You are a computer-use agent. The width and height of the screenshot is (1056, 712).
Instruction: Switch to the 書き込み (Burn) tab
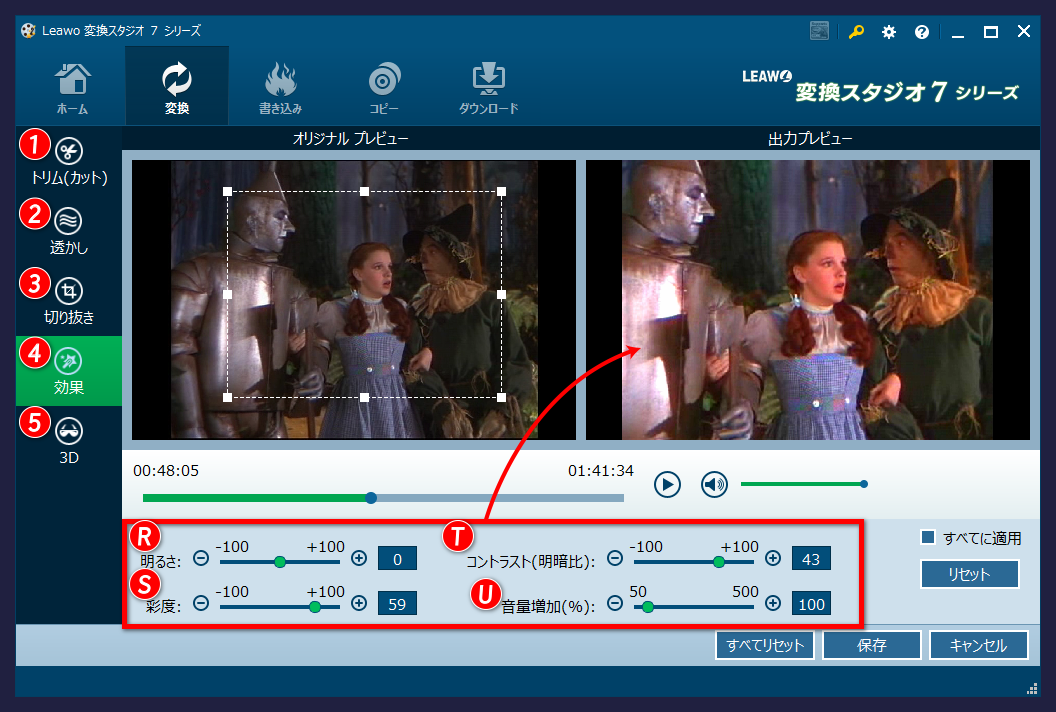point(280,88)
